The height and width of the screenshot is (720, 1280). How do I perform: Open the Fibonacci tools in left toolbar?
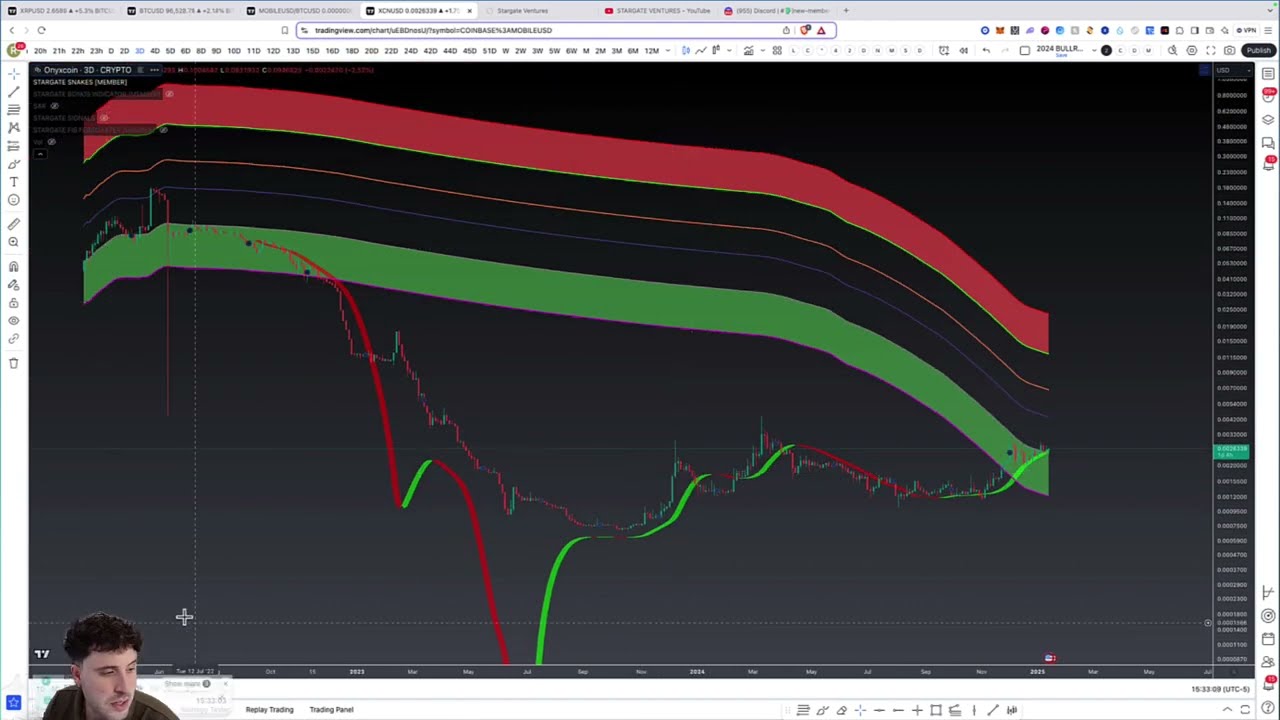tap(13, 109)
